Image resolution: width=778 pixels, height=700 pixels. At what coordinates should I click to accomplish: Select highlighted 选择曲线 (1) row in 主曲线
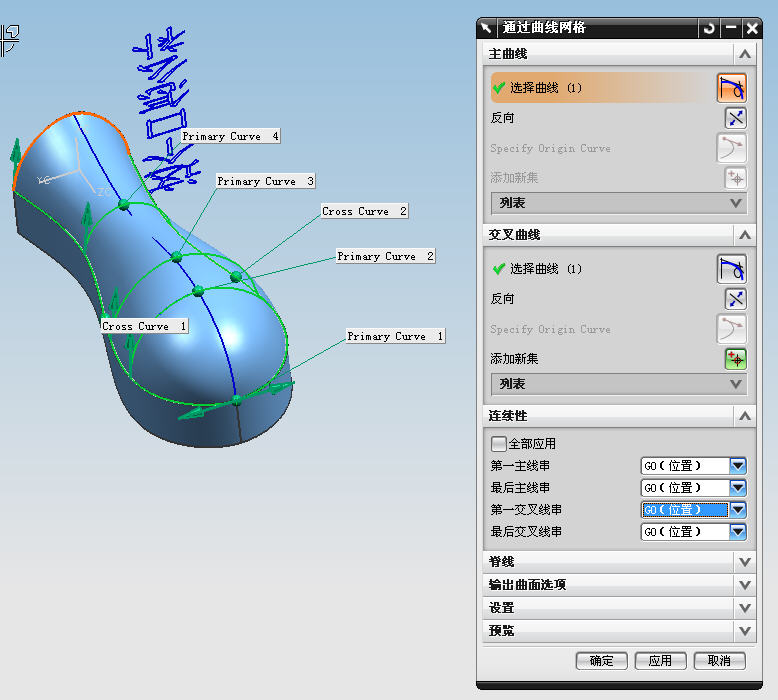(603, 88)
